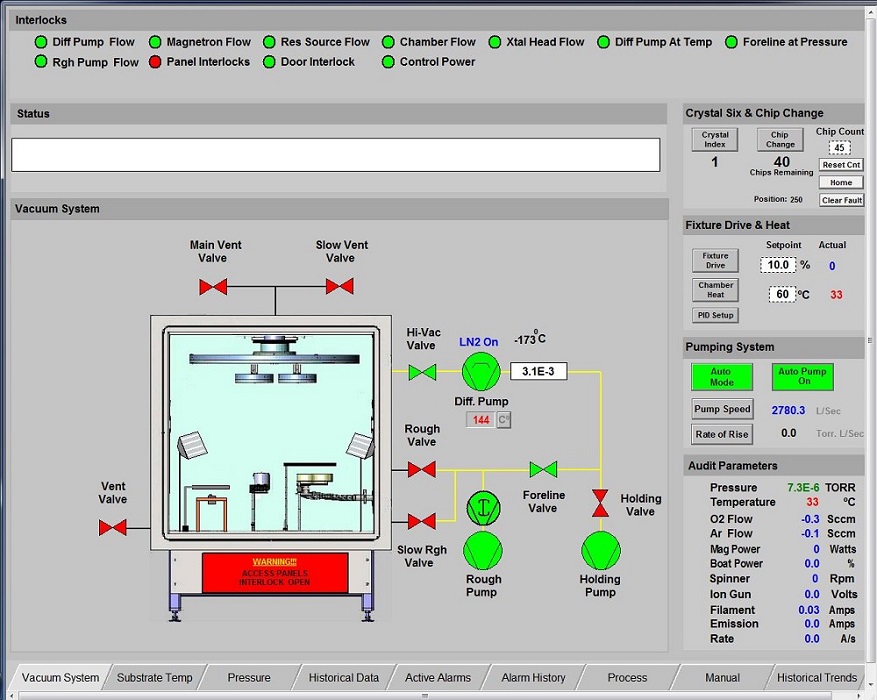
Task: Click the Clear Fault button
Action: (x=841, y=199)
